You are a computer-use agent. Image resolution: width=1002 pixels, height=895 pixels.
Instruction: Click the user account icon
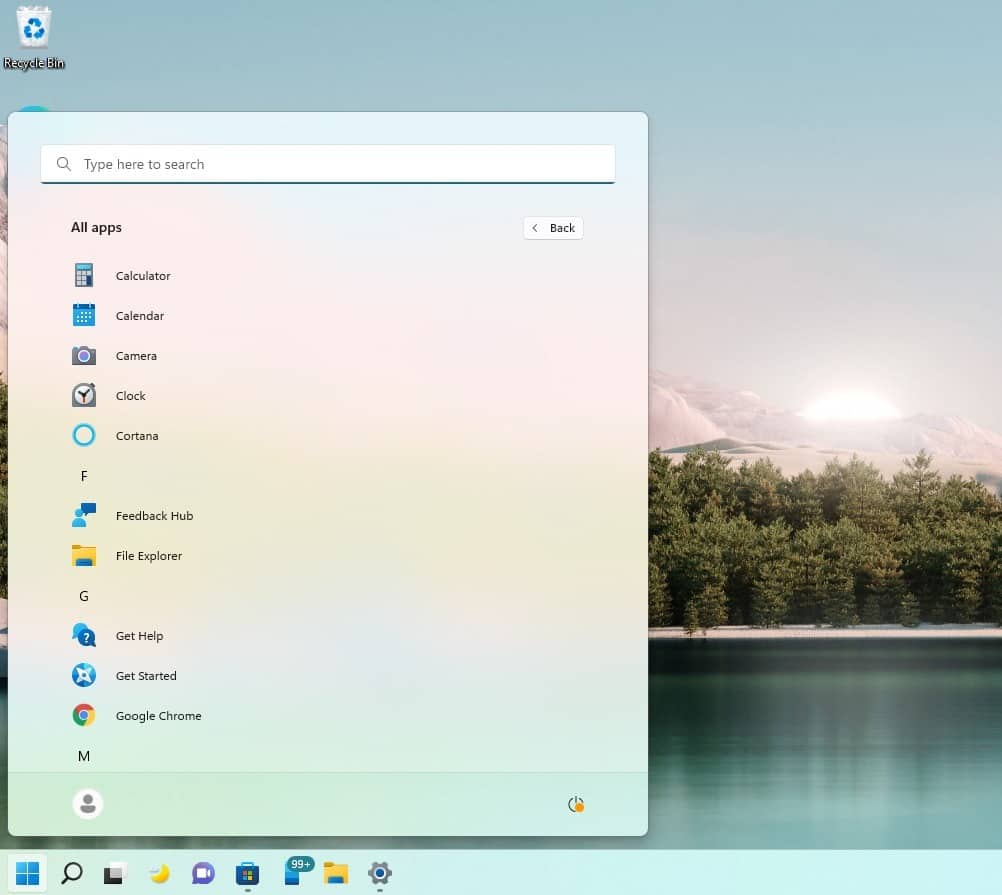[x=88, y=803]
